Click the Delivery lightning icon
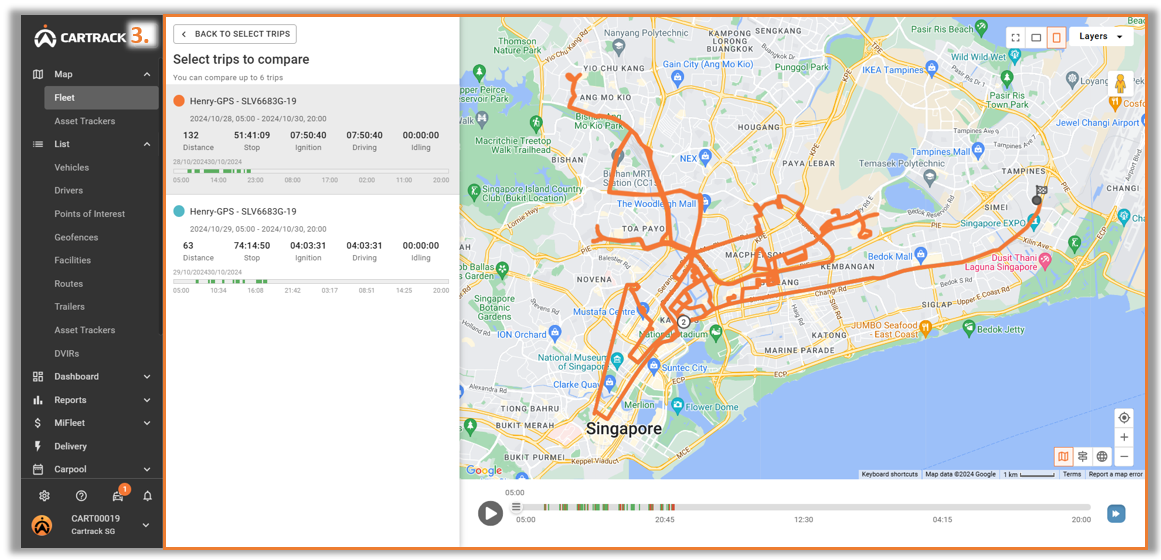This screenshot has width=1161, height=560. coord(38,446)
